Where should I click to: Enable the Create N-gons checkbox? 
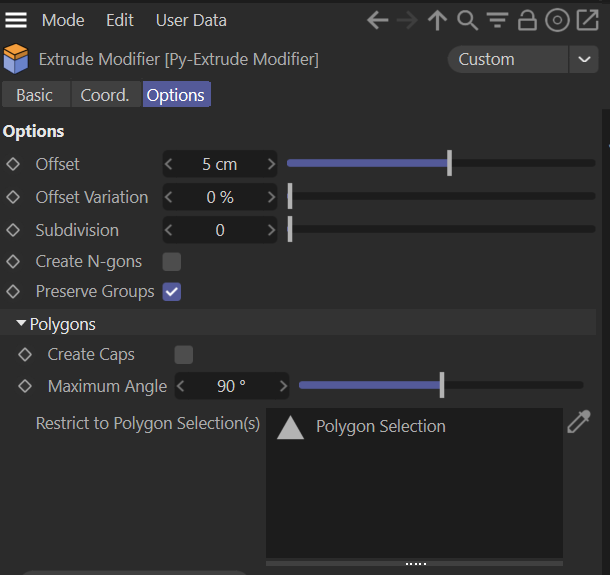tap(172, 262)
